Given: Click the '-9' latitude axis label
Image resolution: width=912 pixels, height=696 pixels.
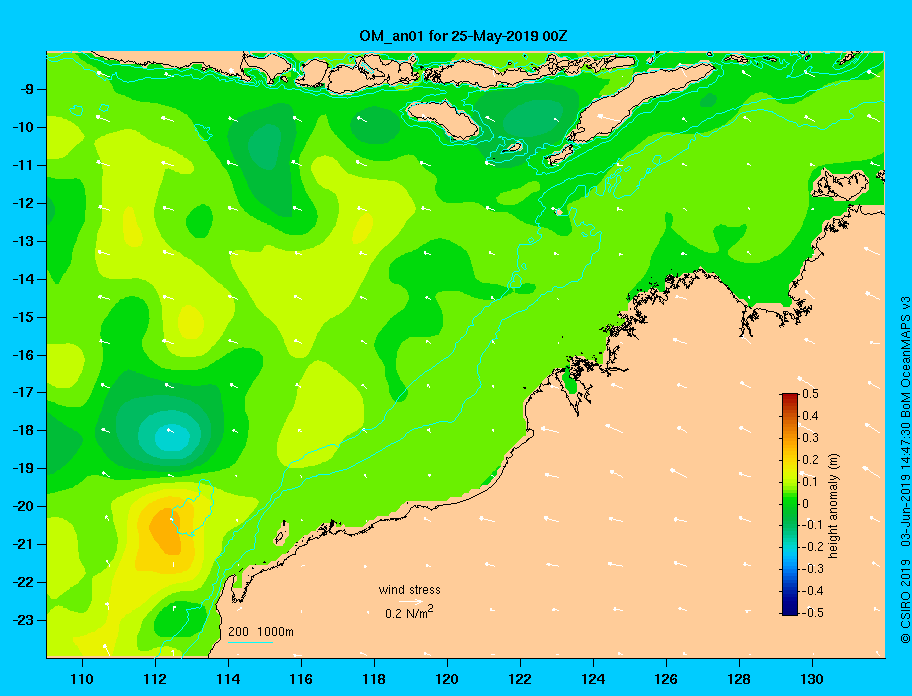Looking at the screenshot, I should [27, 90].
